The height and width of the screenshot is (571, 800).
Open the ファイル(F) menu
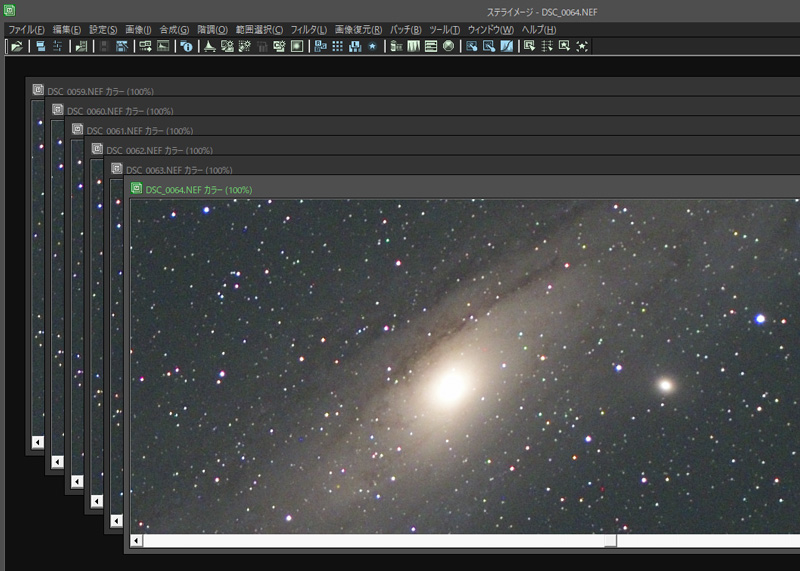point(26,30)
